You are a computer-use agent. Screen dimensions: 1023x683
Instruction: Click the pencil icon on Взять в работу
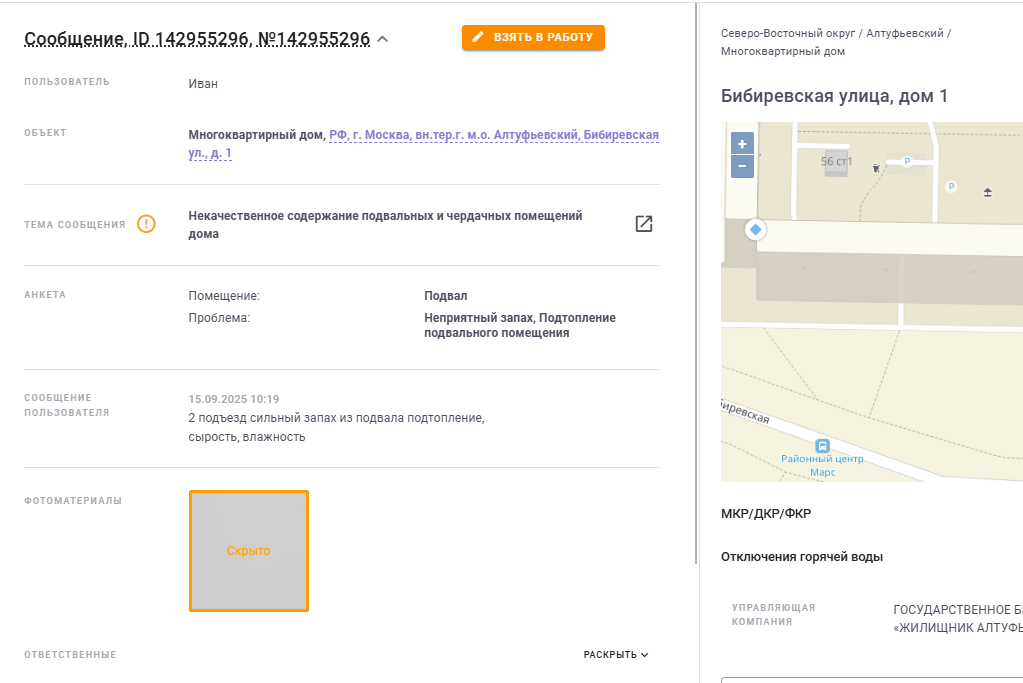point(478,37)
